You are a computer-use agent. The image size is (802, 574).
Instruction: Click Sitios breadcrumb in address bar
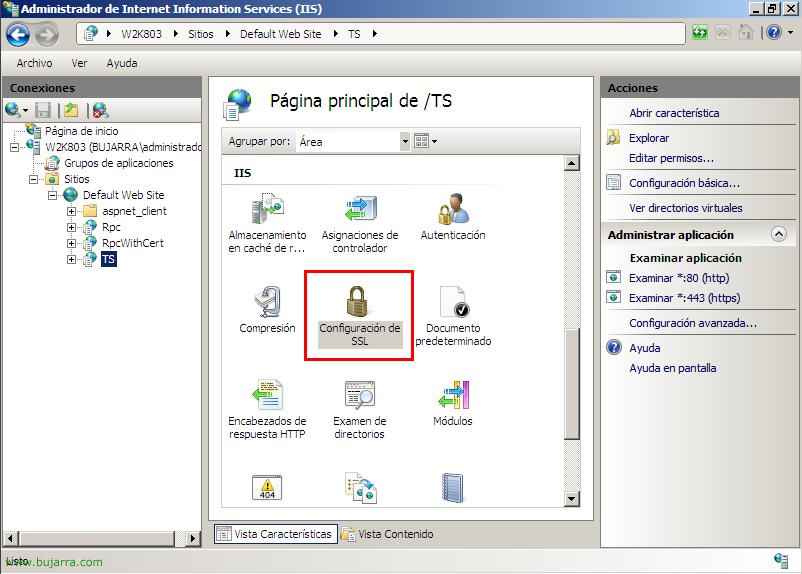[200, 34]
